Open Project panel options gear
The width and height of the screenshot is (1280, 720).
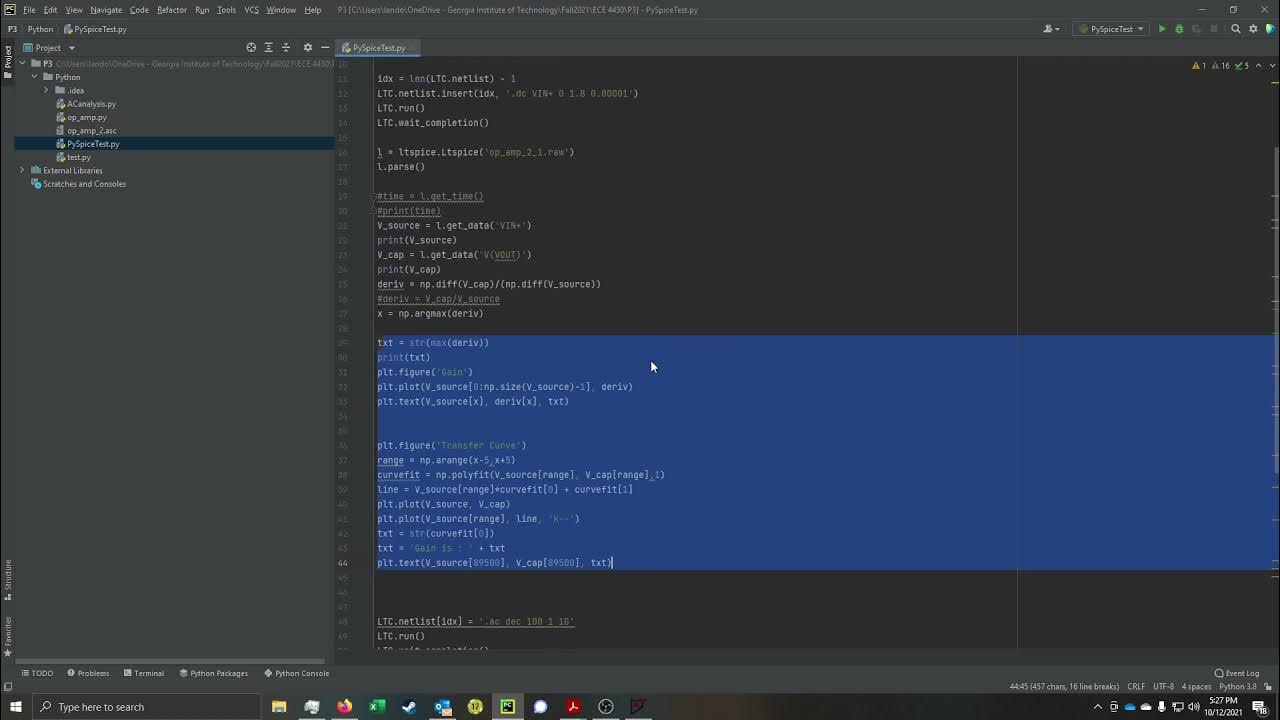(308, 47)
